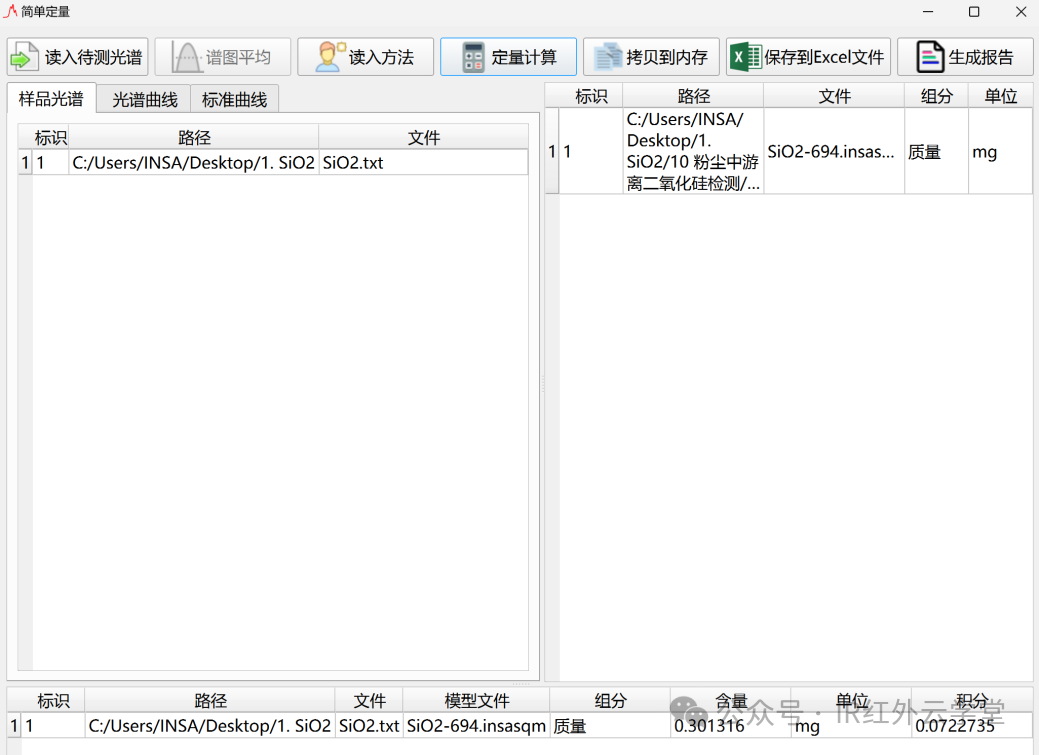Click the 读入待测光谱 button label
The height and width of the screenshot is (755, 1039).
click(x=93, y=58)
